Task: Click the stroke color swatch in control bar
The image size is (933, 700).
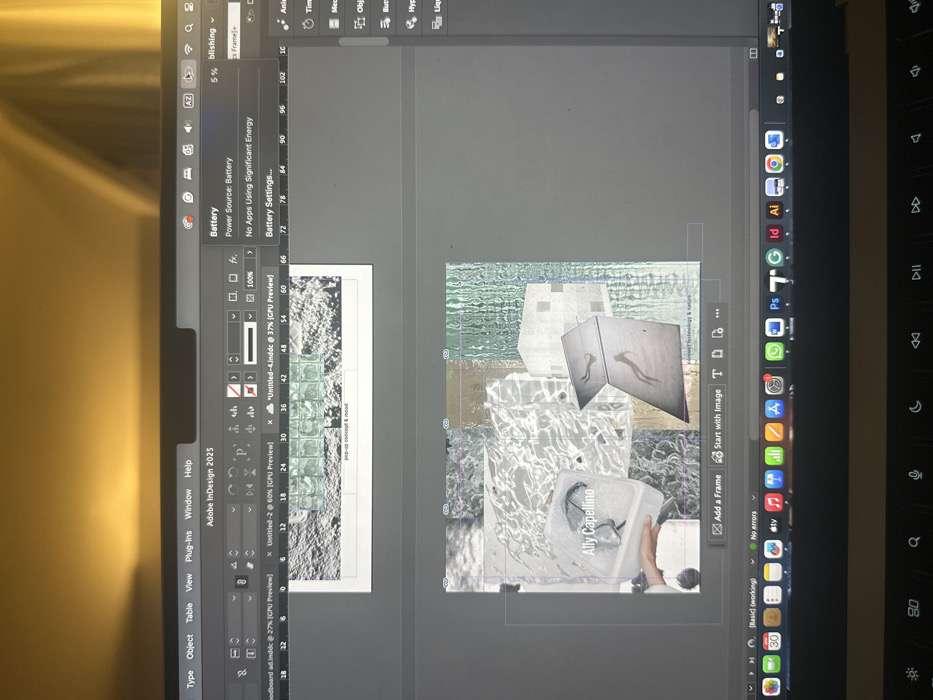Action: (251, 390)
